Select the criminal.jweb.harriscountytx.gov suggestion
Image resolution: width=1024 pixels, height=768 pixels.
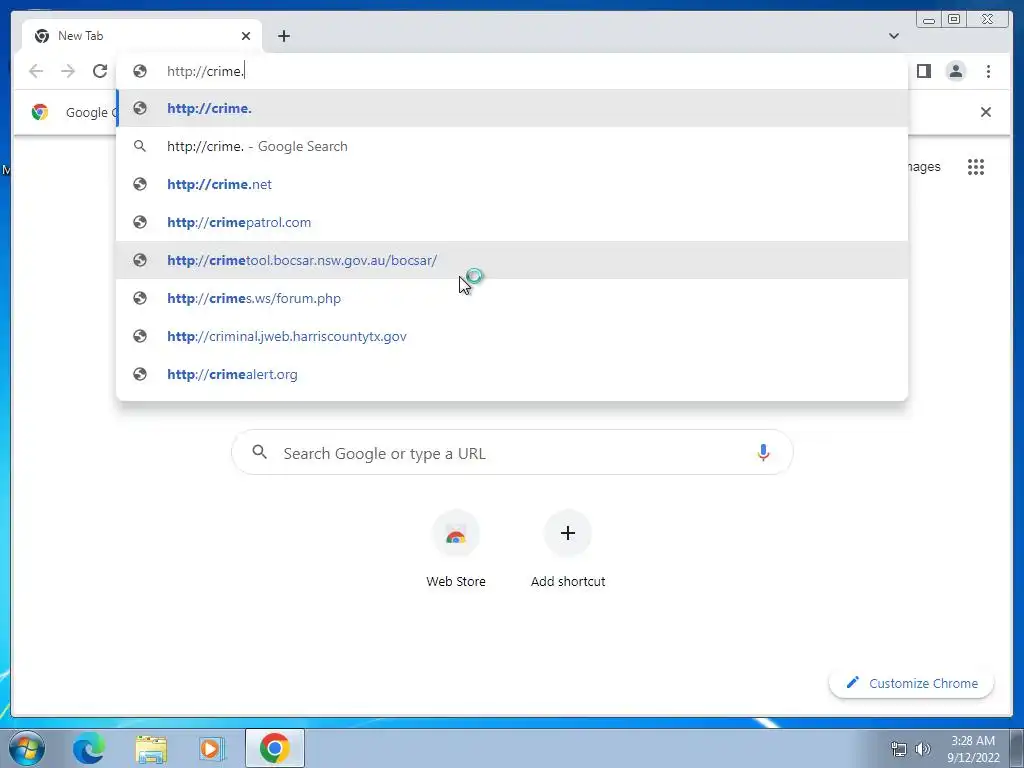click(x=512, y=336)
